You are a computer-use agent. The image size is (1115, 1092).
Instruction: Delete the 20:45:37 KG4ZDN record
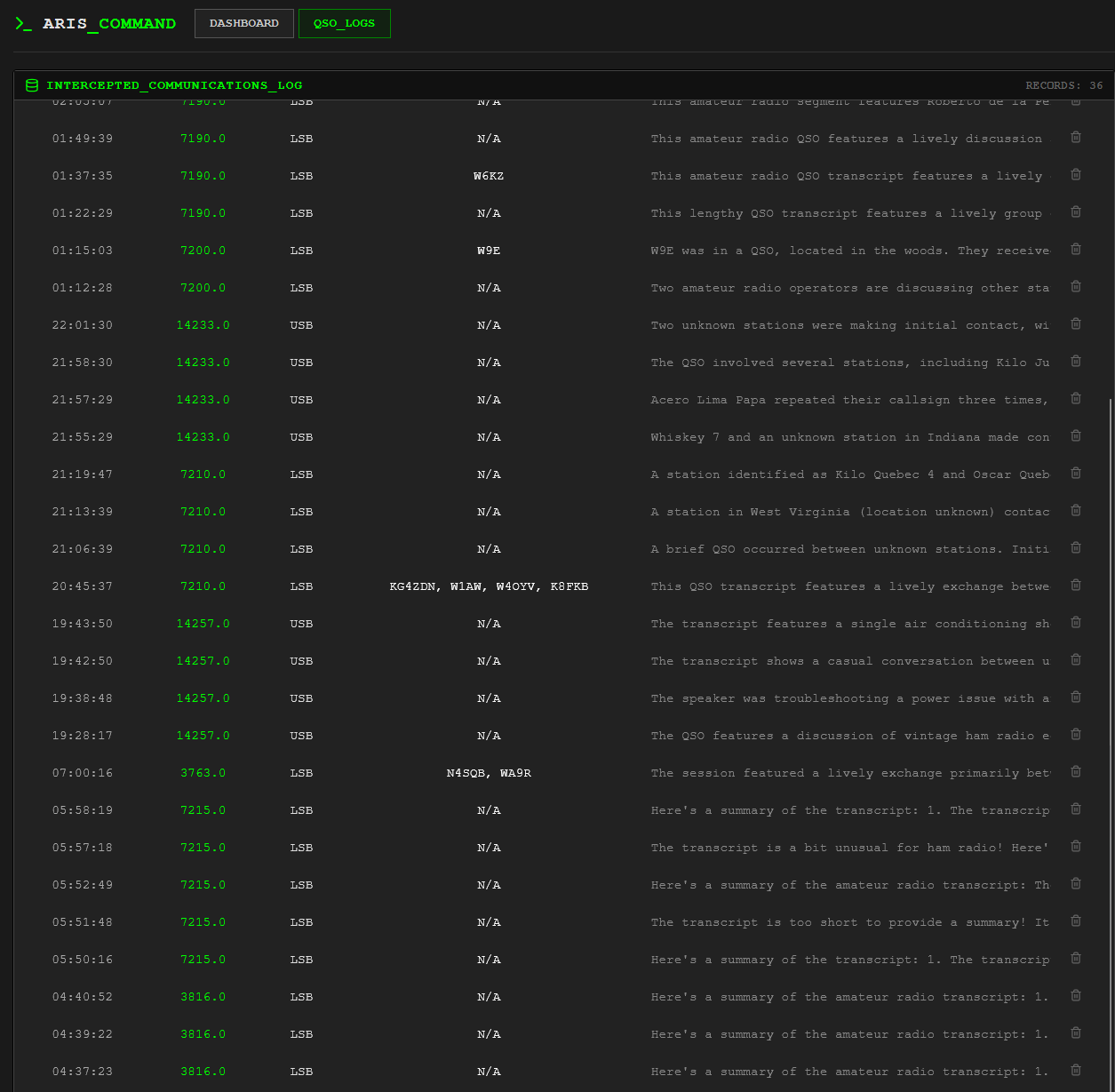pyautogui.click(x=1075, y=585)
